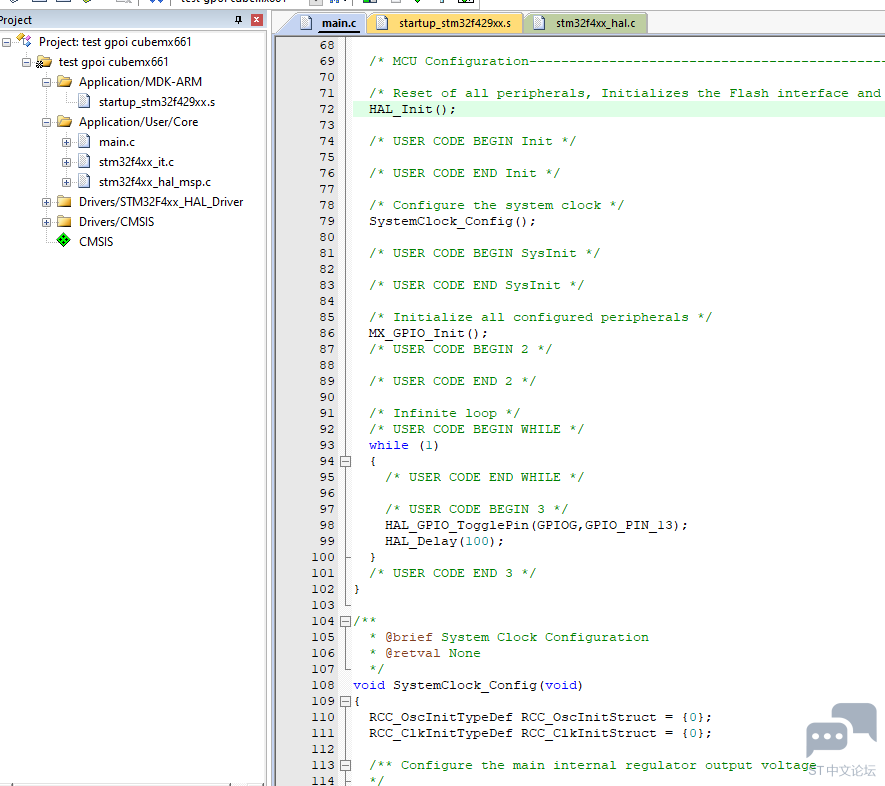Click the green CMSIS diamond component icon
The height and width of the screenshot is (786, 885).
pyautogui.click(x=64, y=240)
